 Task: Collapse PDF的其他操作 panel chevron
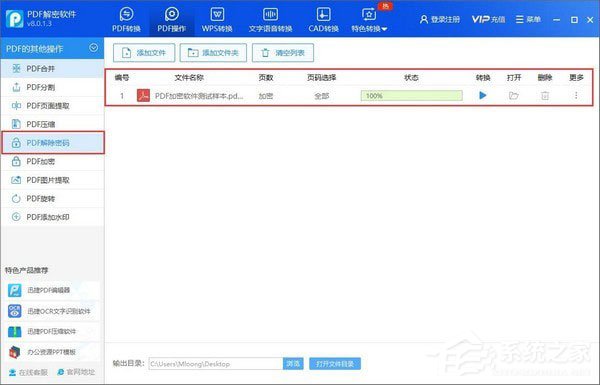(93, 48)
